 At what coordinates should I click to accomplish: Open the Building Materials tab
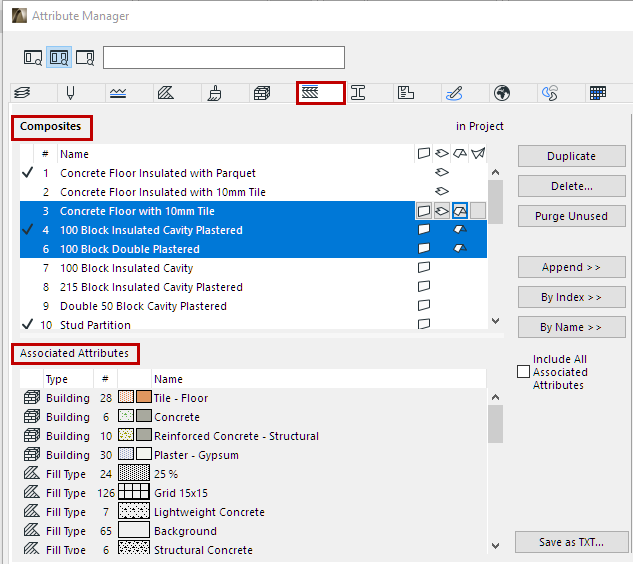[x=262, y=93]
